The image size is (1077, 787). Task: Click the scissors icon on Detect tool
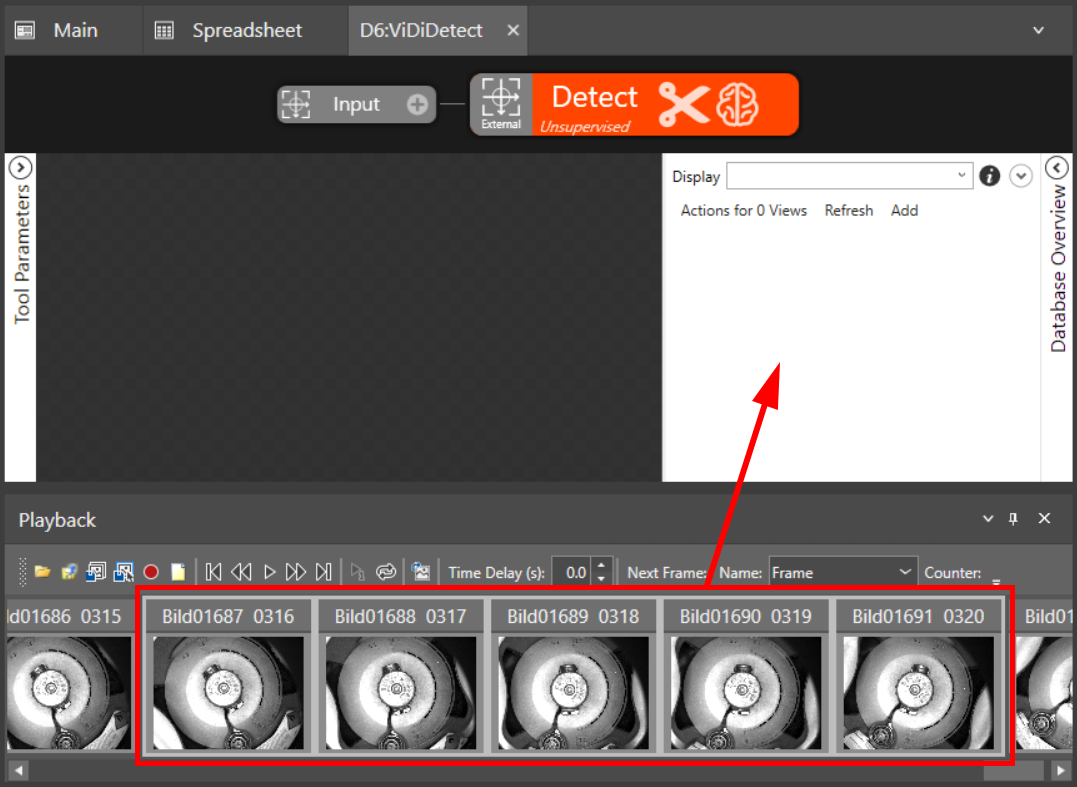click(x=684, y=104)
